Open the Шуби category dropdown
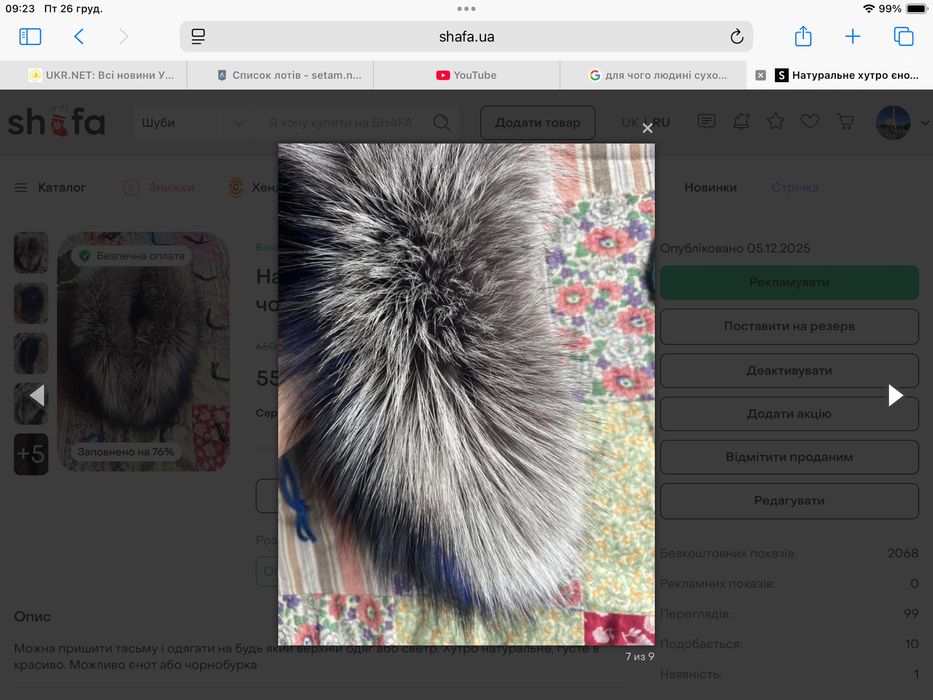 point(193,123)
